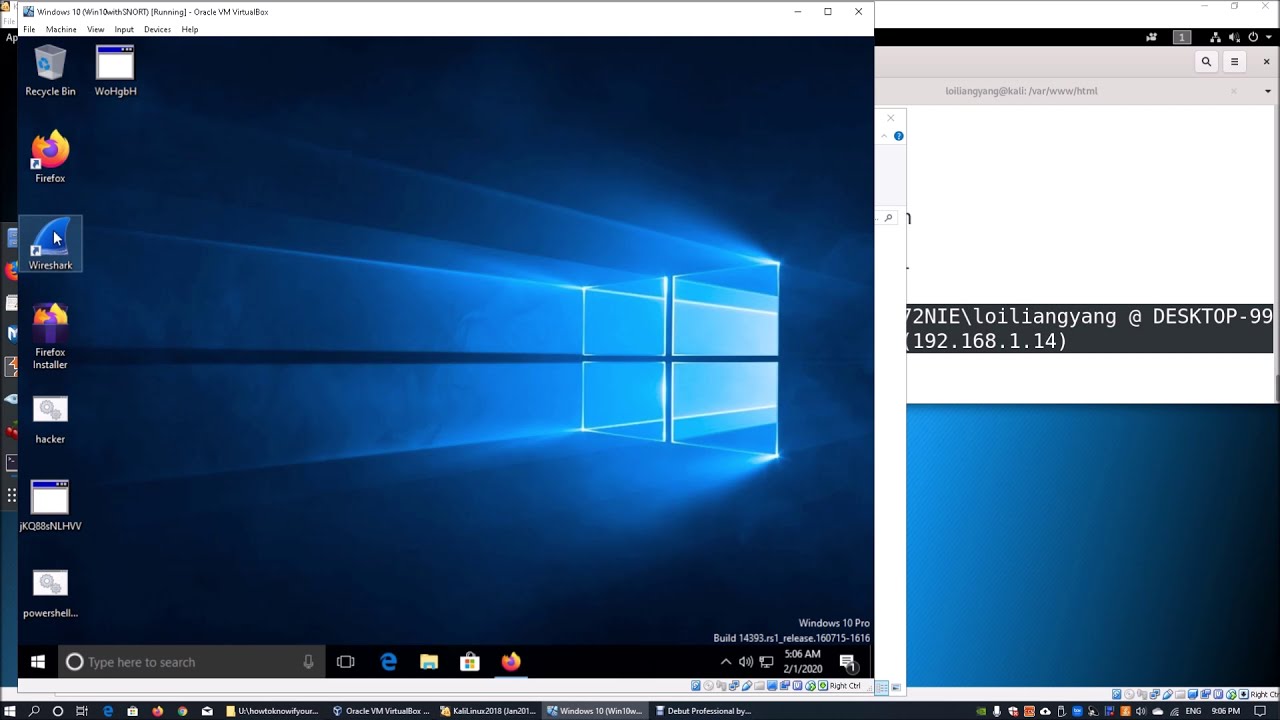Select the Firefox Installer desktop icon

[50, 337]
